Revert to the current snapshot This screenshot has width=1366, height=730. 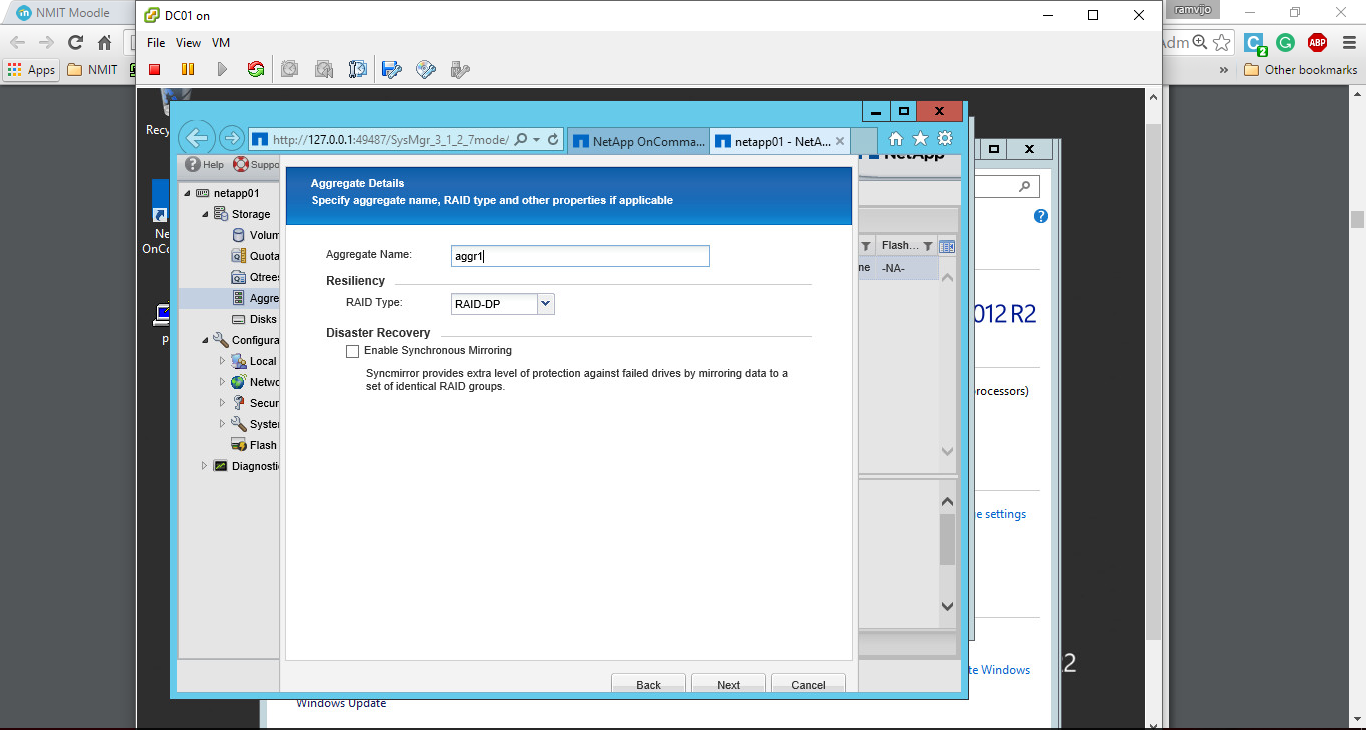[x=324, y=69]
